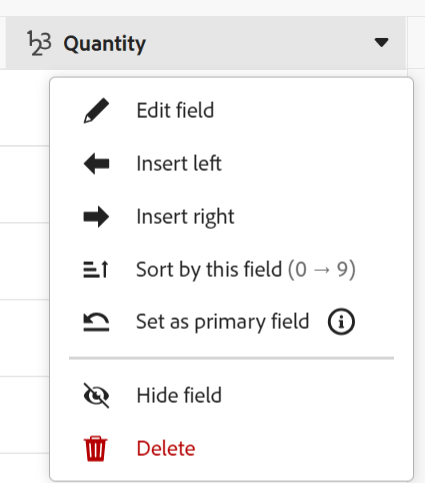Click the right arrow Insert right icon
Screen dimensions: 425x483
(x=96, y=217)
